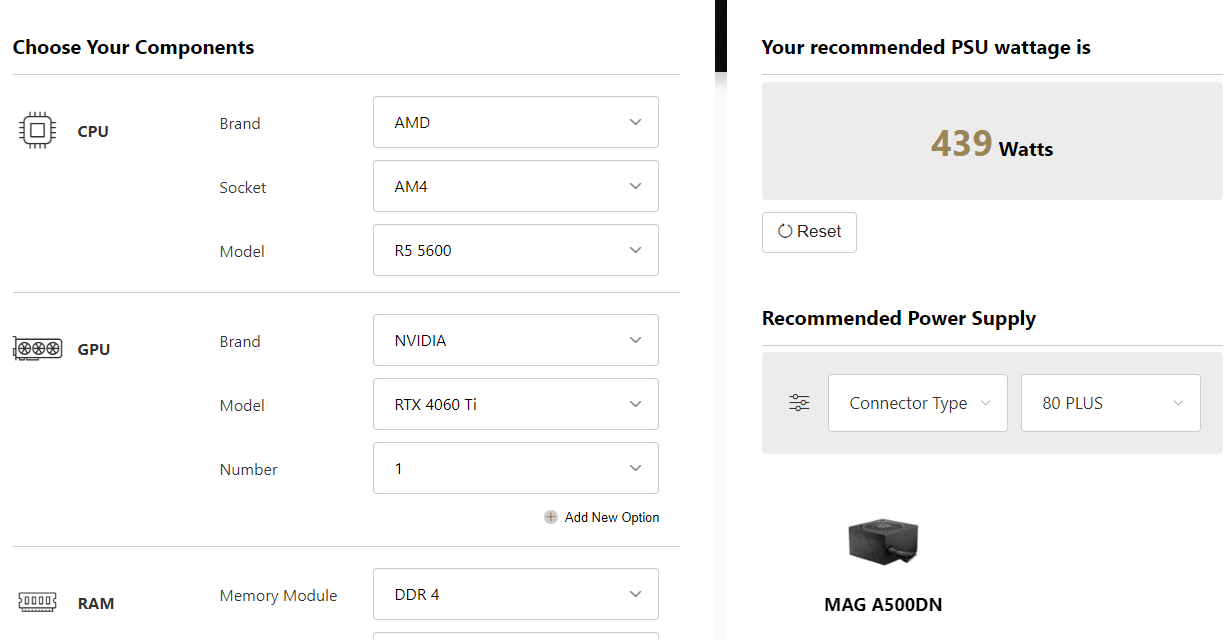Click the plus icon beside Add New Option
1229x640 pixels.
pos(551,517)
